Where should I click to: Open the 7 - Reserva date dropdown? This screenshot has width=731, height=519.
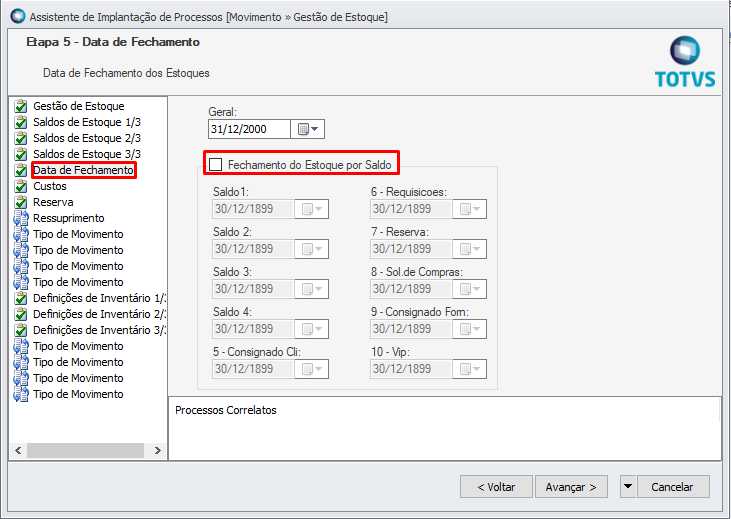click(470, 249)
